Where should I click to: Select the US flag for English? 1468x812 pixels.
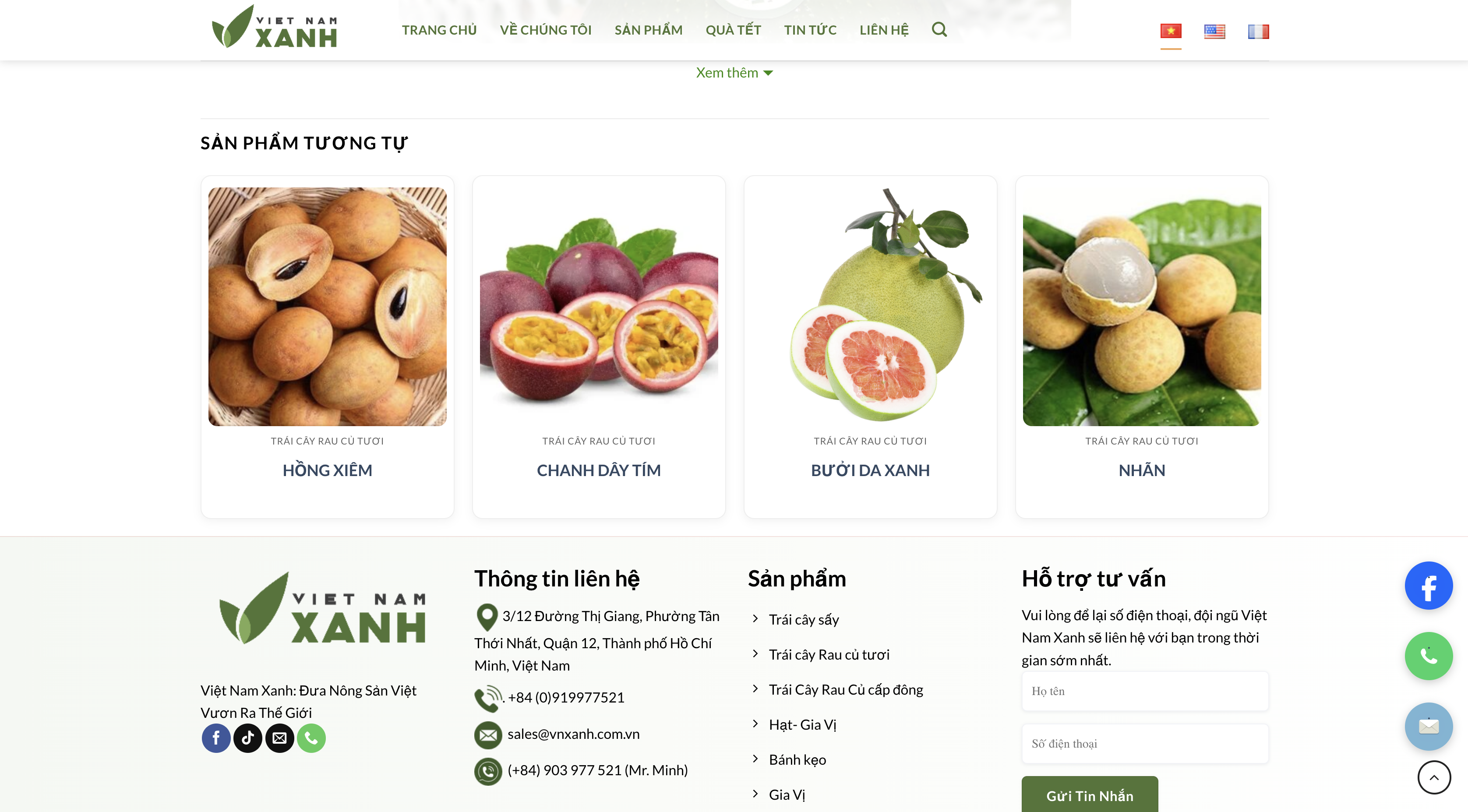(1214, 32)
